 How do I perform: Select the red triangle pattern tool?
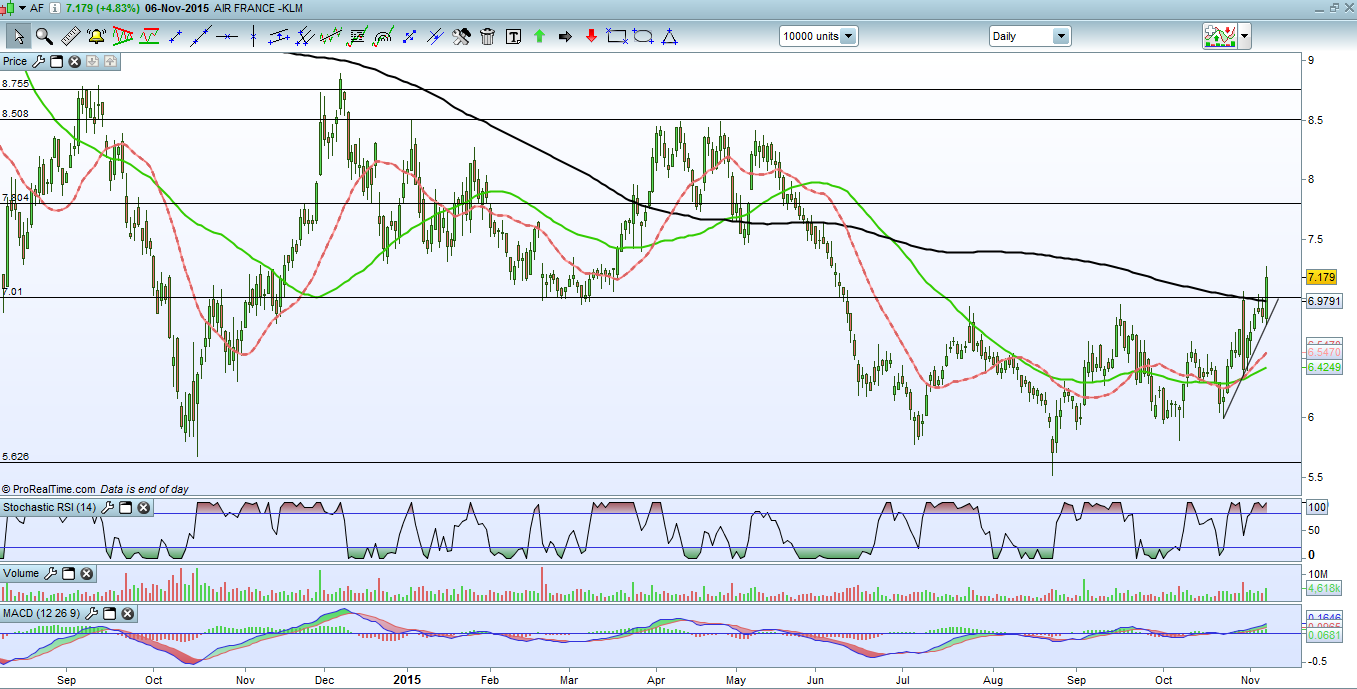[123, 37]
